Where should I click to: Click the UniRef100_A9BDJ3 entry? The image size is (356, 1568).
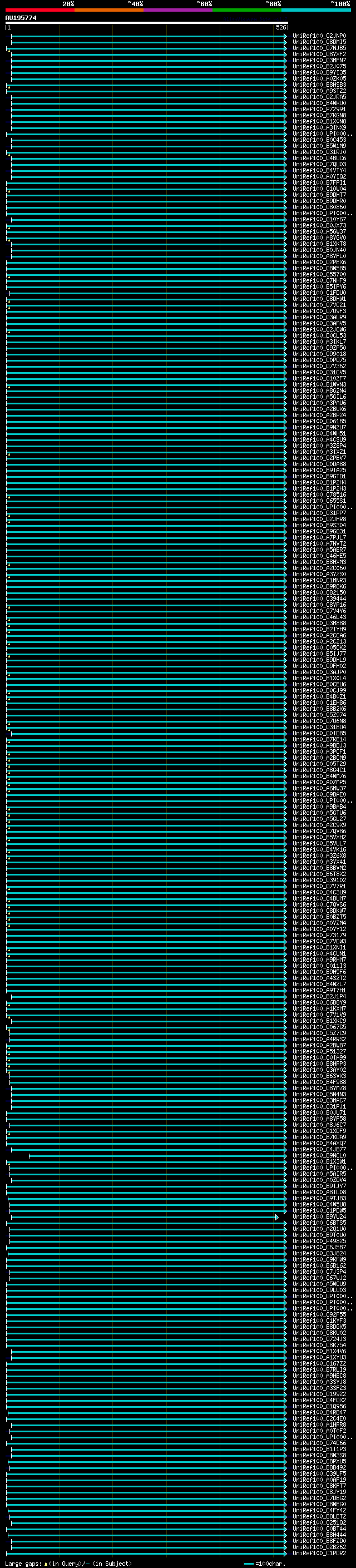point(319,745)
